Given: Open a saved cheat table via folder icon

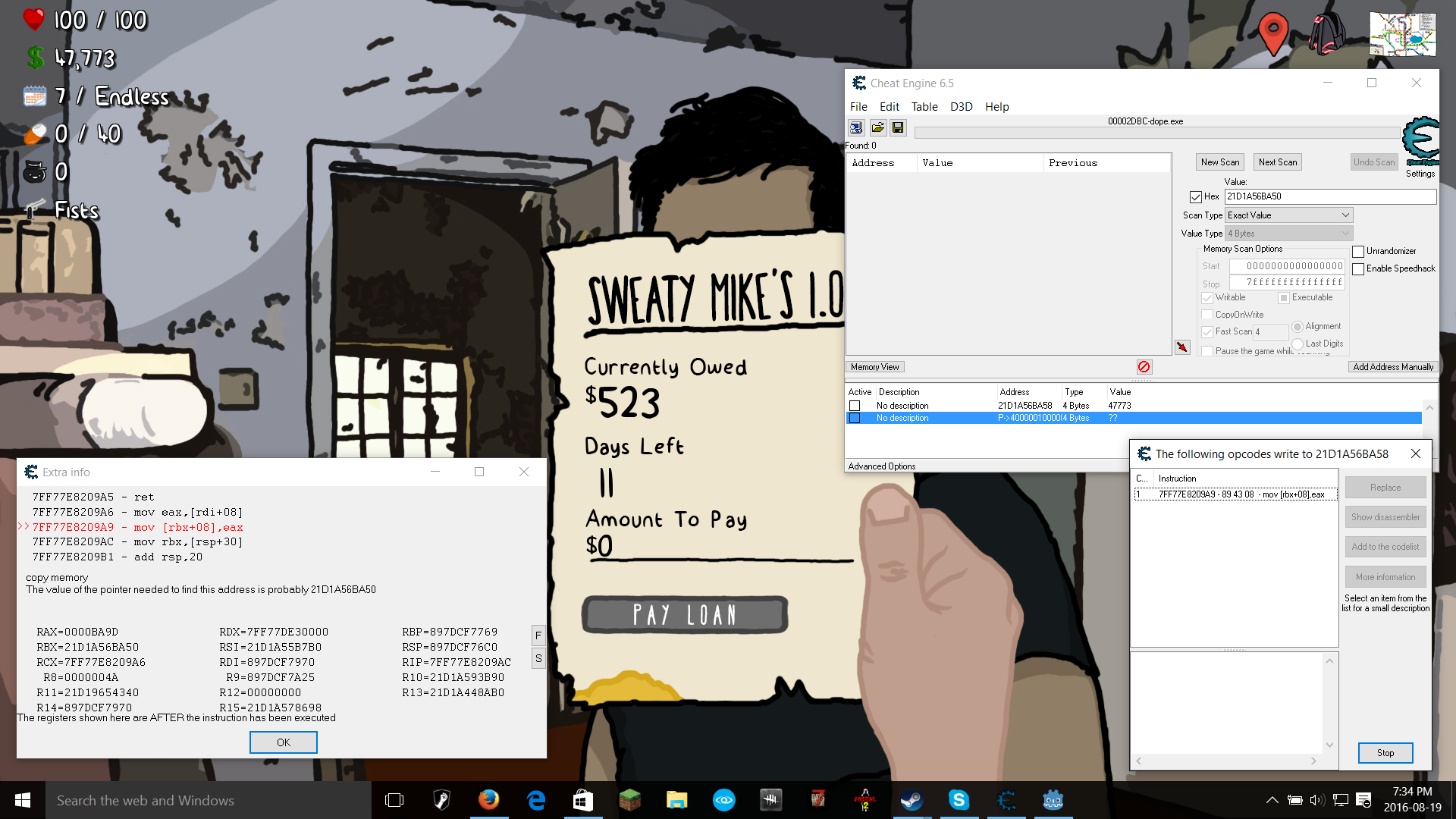Looking at the screenshot, I should [877, 127].
